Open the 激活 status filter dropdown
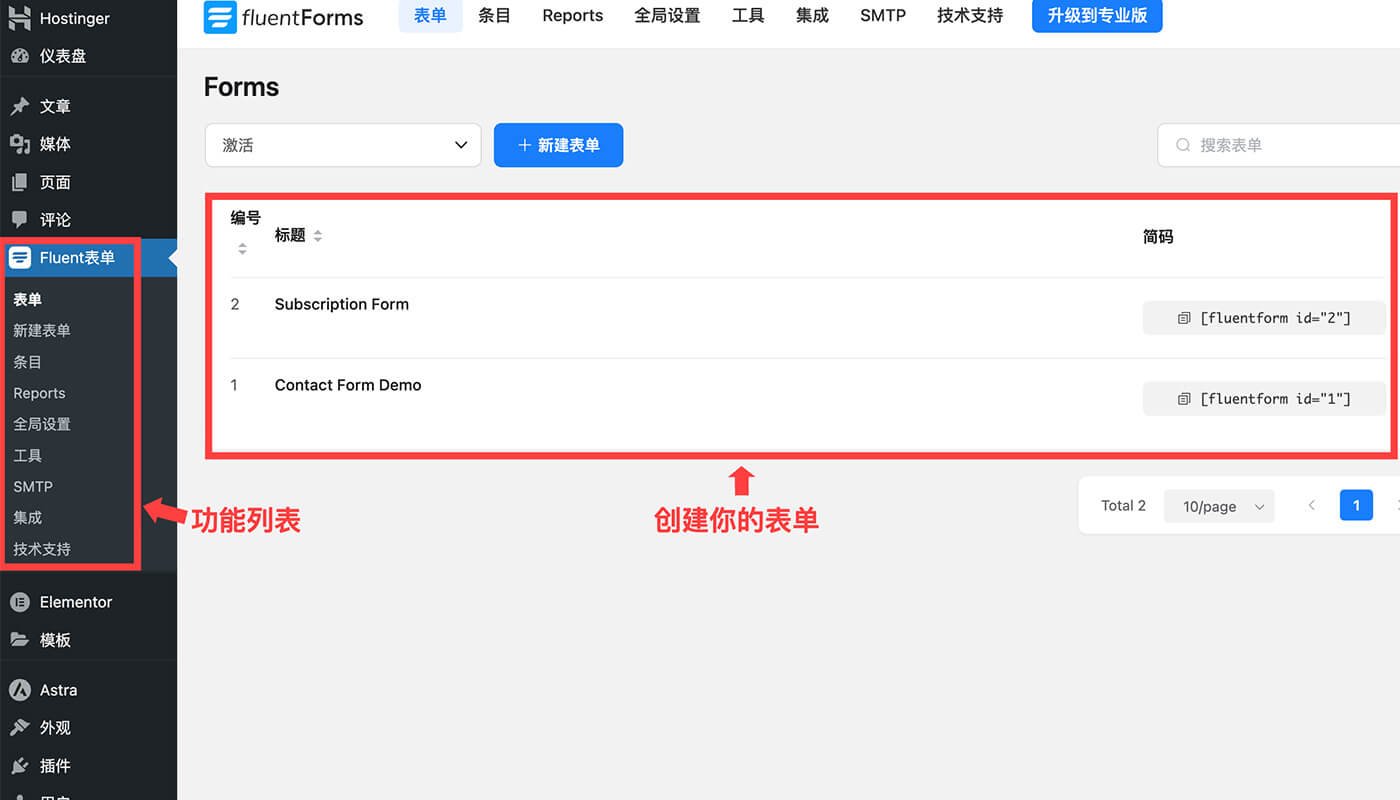Viewport: 1400px width, 800px height. pos(343,145)
